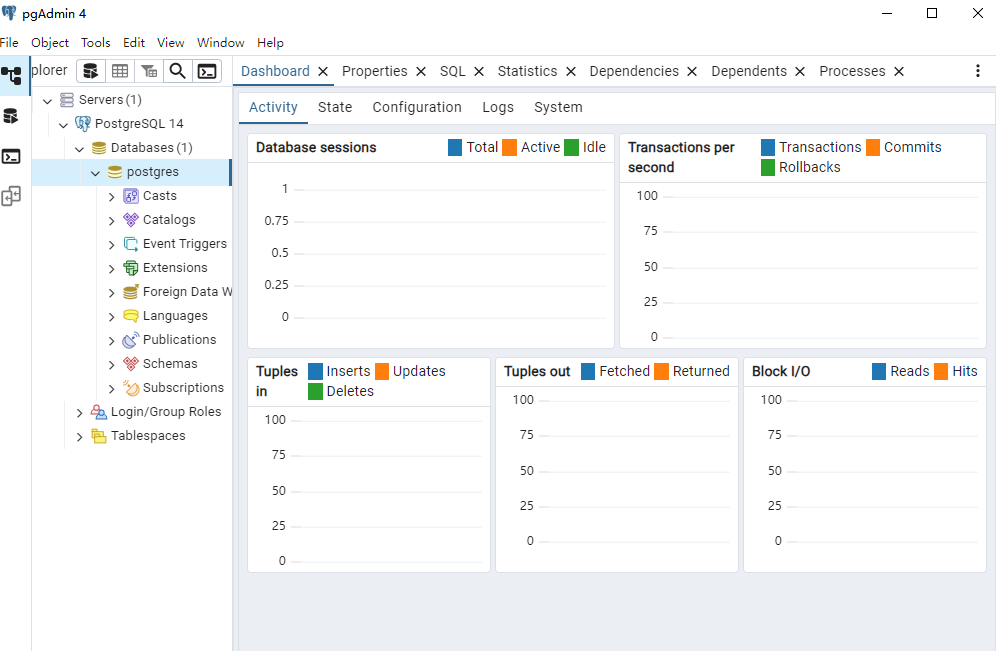Open the three-dot panel options menu

(x=978, y=71)
